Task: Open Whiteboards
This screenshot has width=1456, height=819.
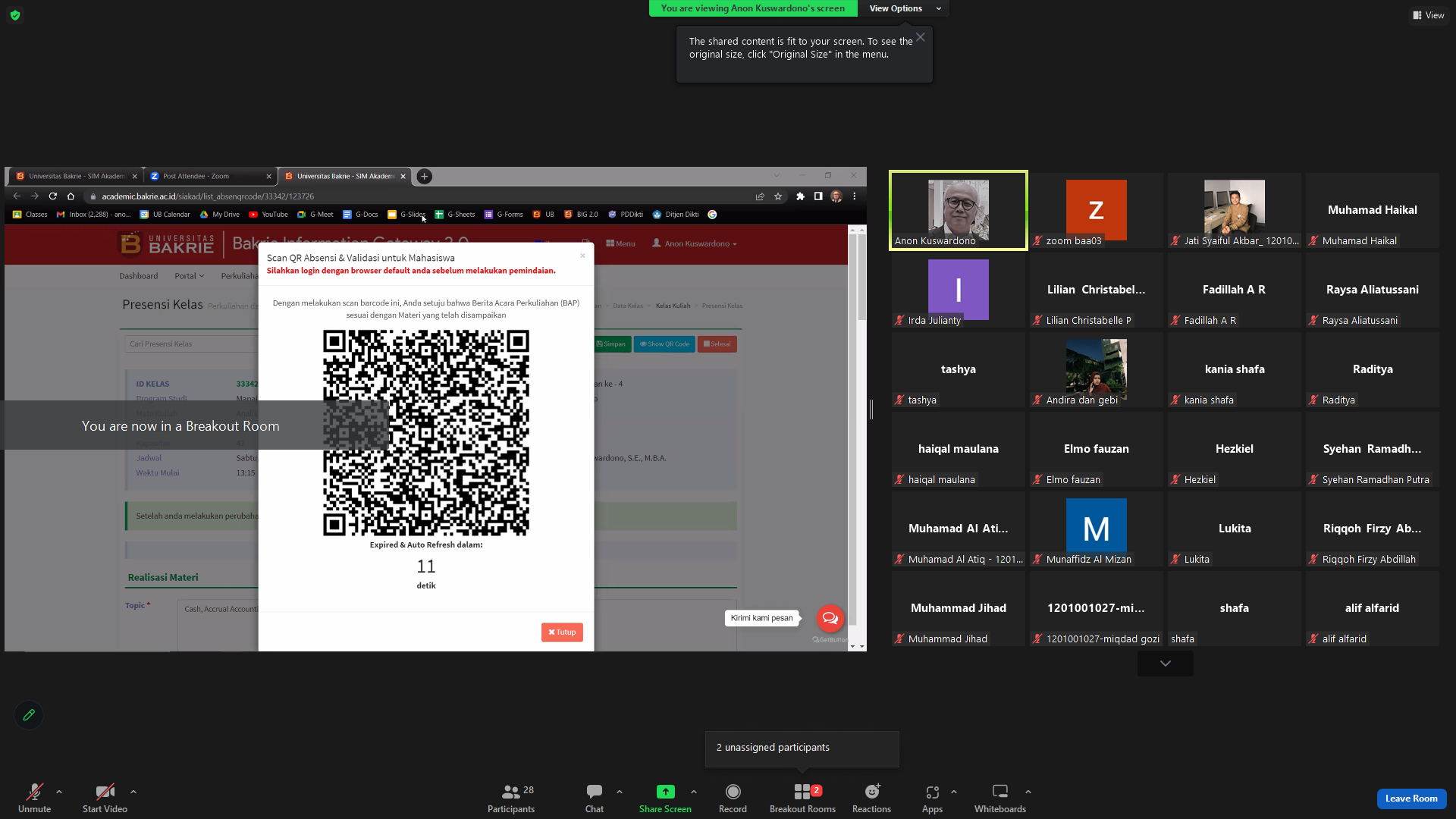Action: pyautogui.click(x=1000, y=798)
